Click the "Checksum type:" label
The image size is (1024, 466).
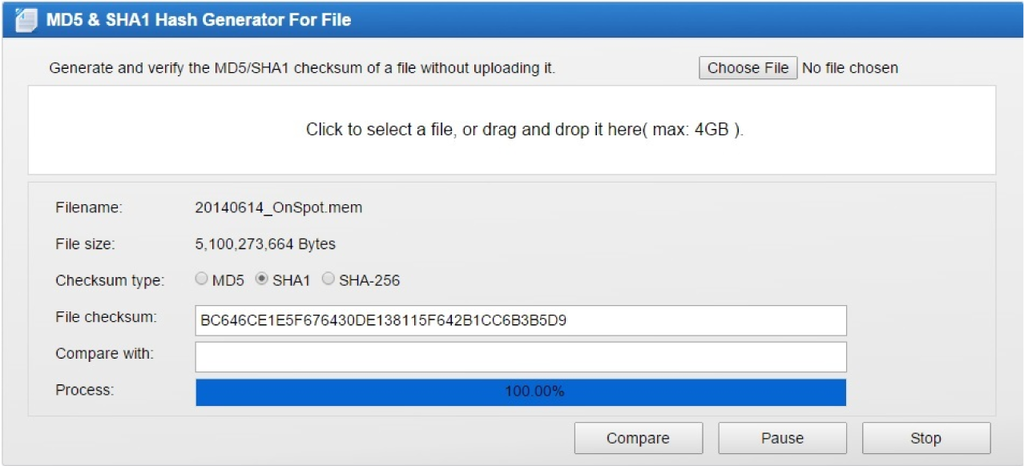[110, 280]
